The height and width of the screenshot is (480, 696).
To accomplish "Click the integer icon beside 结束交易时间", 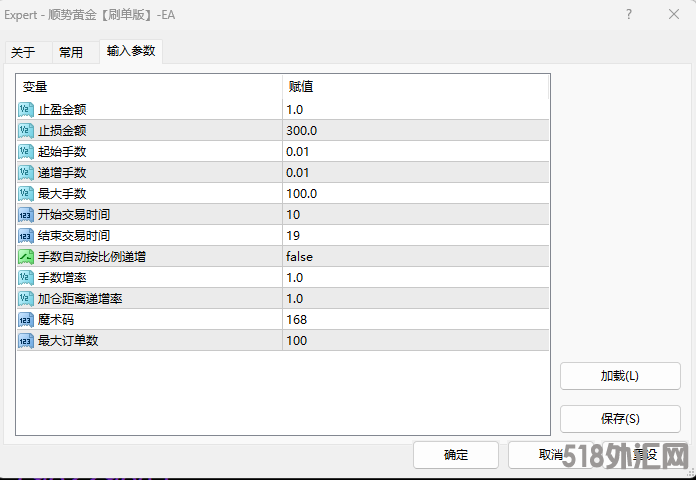I will tap(26, 235).
